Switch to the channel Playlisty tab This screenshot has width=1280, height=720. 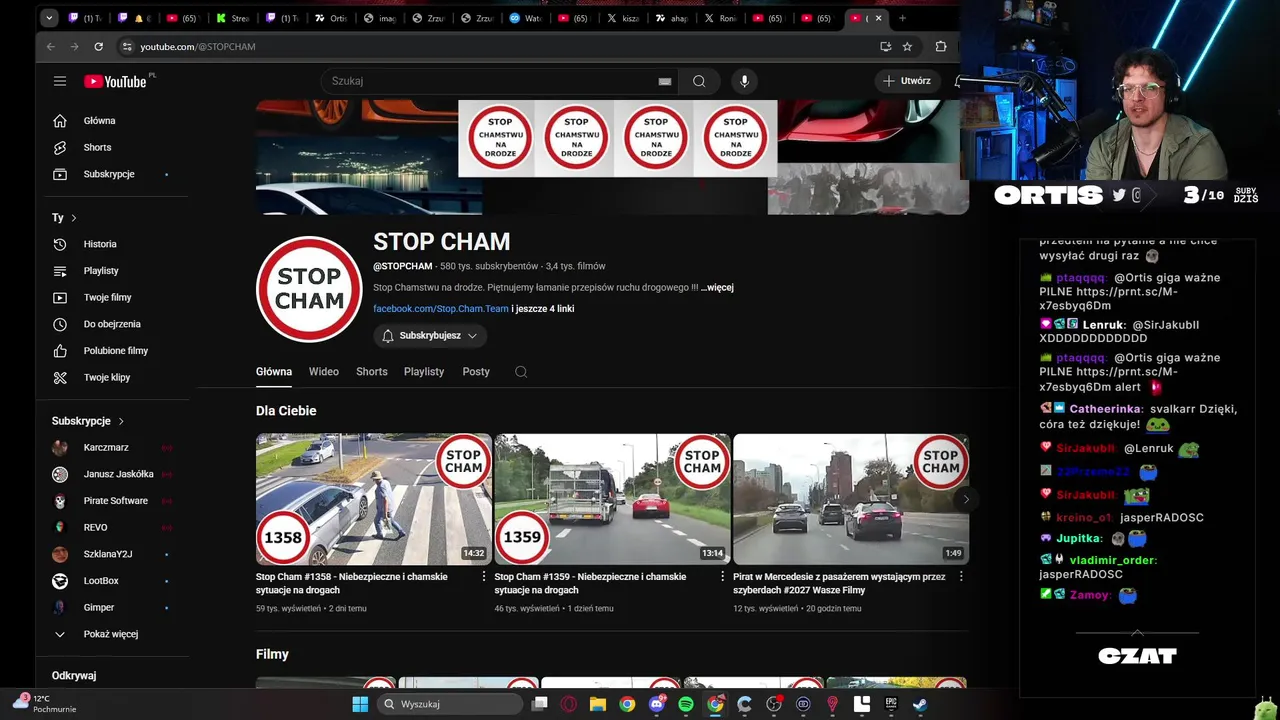pos(424,372)
